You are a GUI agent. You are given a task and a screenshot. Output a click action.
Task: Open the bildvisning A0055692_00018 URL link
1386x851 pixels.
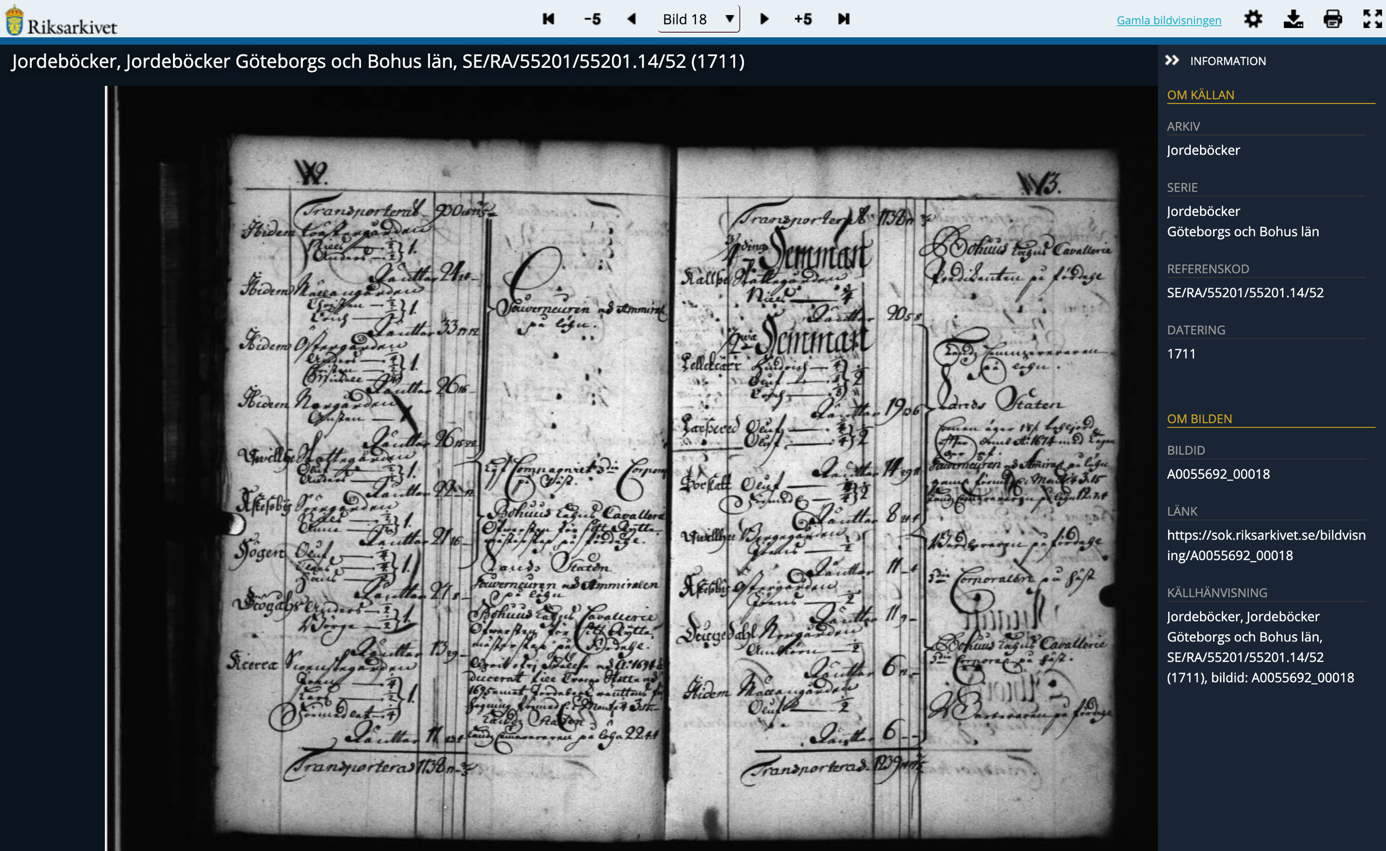tap(1266, 546)
